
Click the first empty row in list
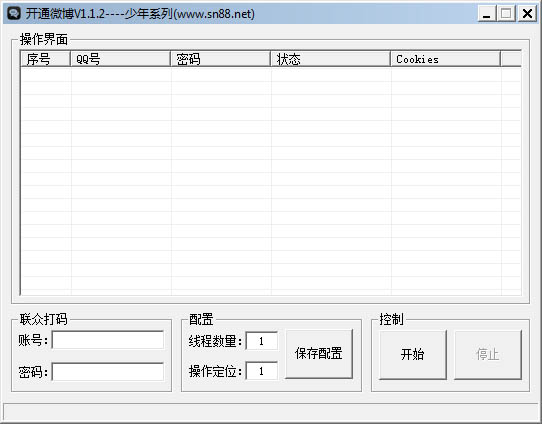click(271, 75)
